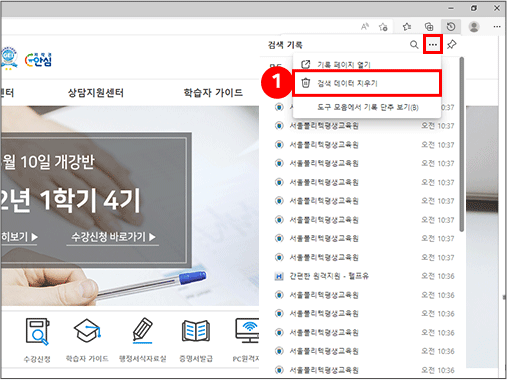Image resolution: width=507 pixels, height=380 pixels.
Task: Choose '검색 데이터 지우기' from the menu
Action: pos(367,83)
